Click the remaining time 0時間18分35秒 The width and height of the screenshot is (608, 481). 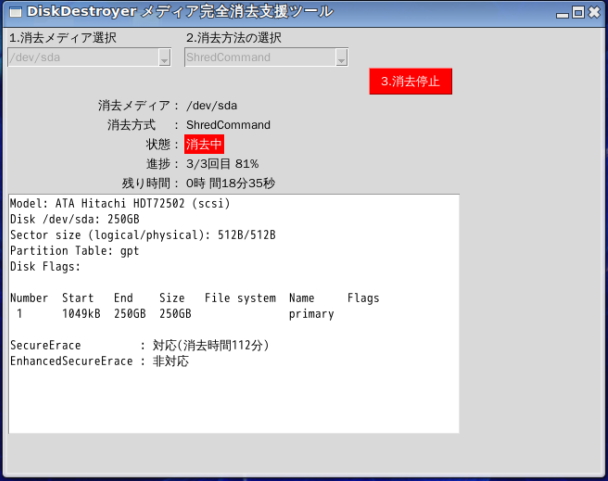pos(230,183)
